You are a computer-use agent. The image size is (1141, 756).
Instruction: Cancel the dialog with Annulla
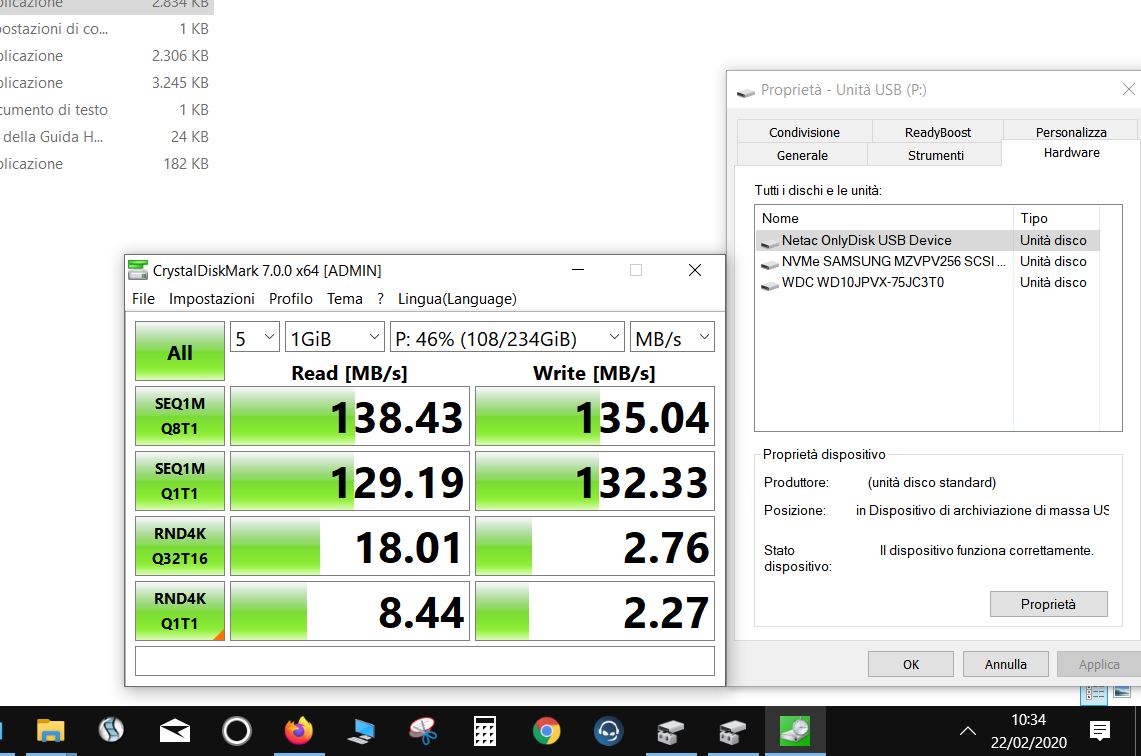point(1006,664)
